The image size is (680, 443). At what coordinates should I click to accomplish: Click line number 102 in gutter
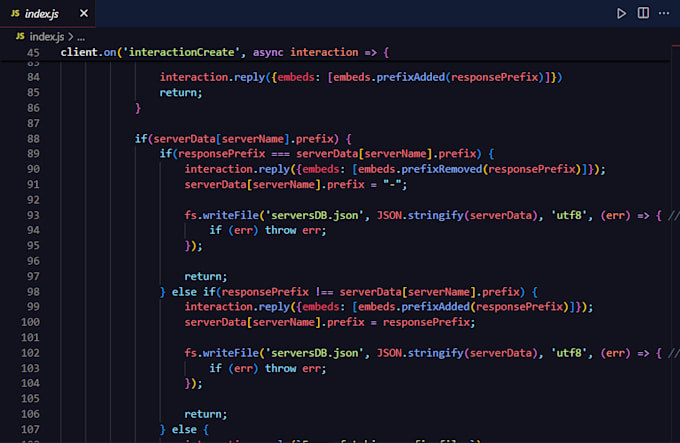click(x=30, y=353)
